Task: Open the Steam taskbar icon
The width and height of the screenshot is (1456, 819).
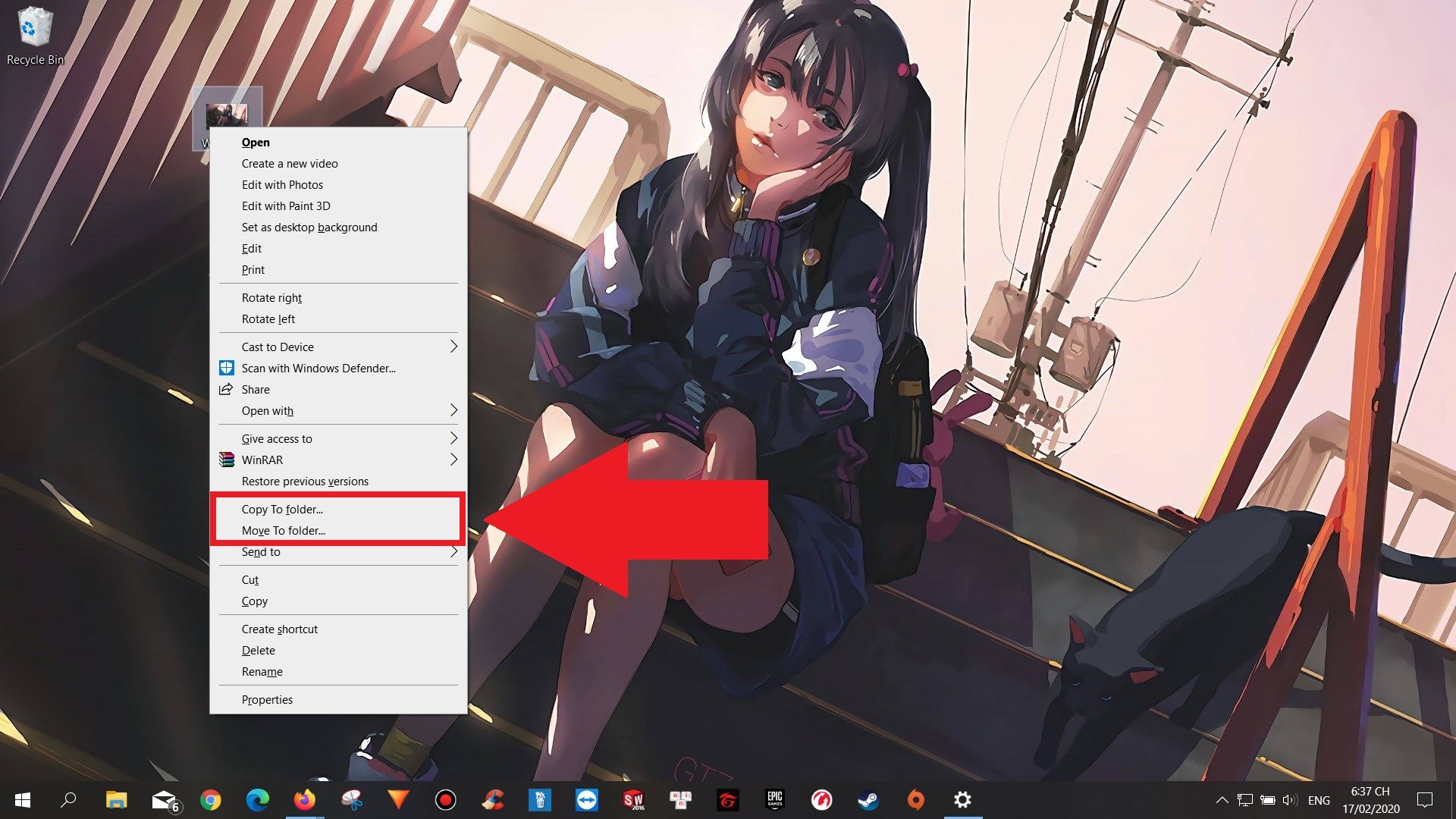Action: pyautogui.click(x=868, y=799)
